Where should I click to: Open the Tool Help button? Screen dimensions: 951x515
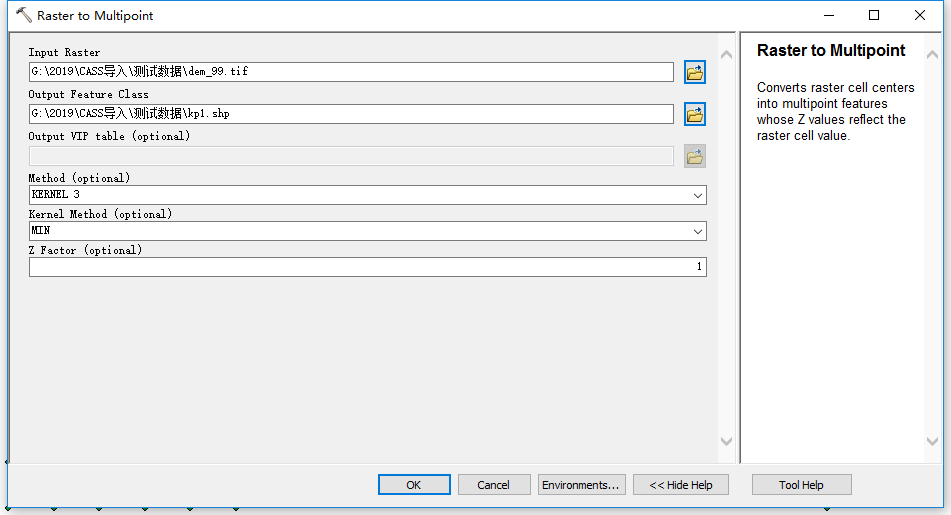tap(801, 485)
